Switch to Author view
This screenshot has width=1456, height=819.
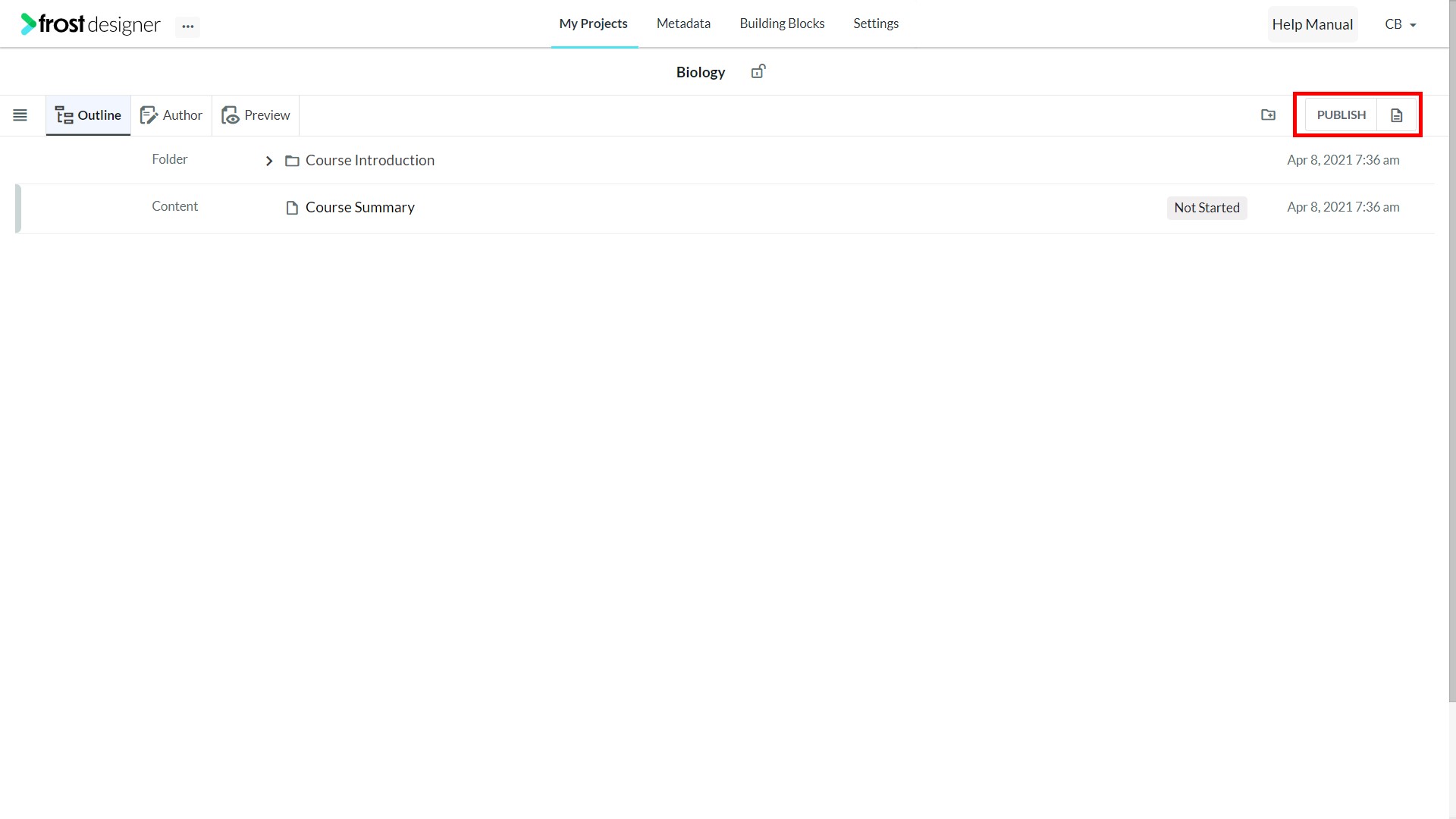[171, 115]
